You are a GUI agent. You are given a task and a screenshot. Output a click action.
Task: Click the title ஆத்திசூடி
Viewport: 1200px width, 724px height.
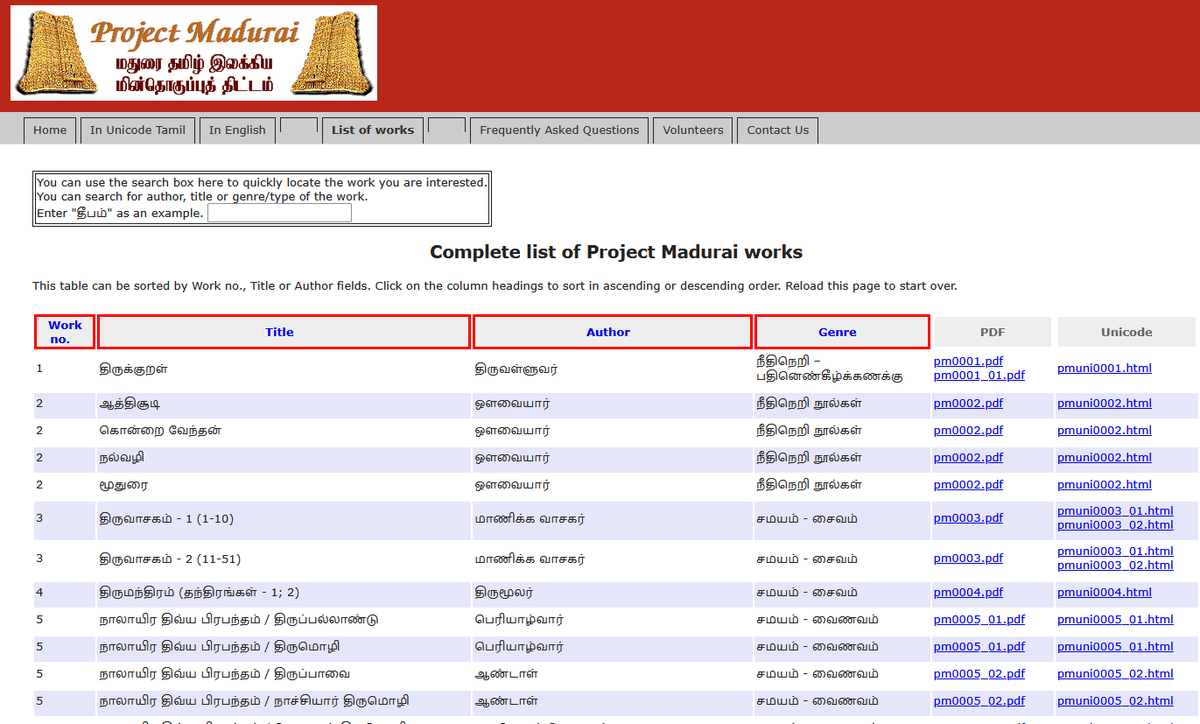click(129, 403)
